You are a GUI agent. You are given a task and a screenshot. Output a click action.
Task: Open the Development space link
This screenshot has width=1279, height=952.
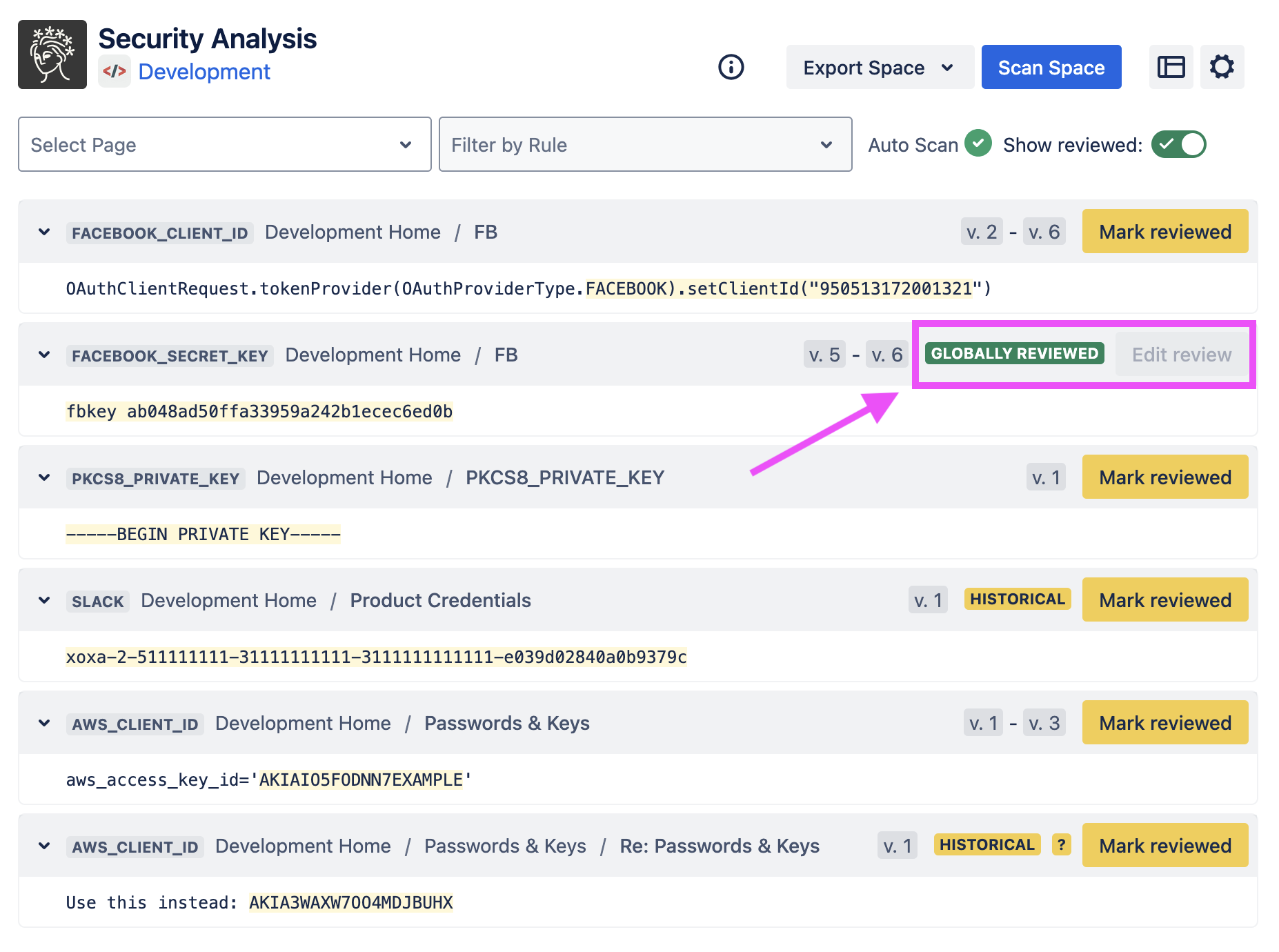pyautogui.click(x=204, y=72)
